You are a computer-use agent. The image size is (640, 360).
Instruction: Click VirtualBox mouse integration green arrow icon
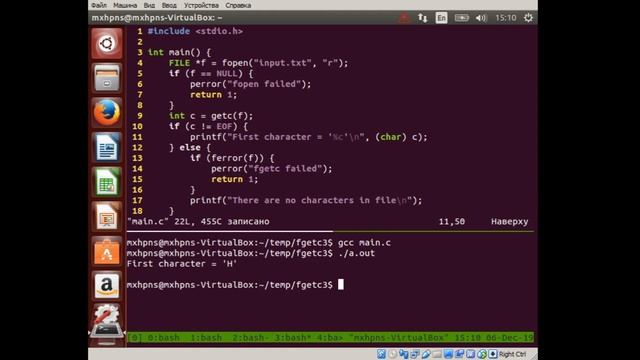point(482,354)
